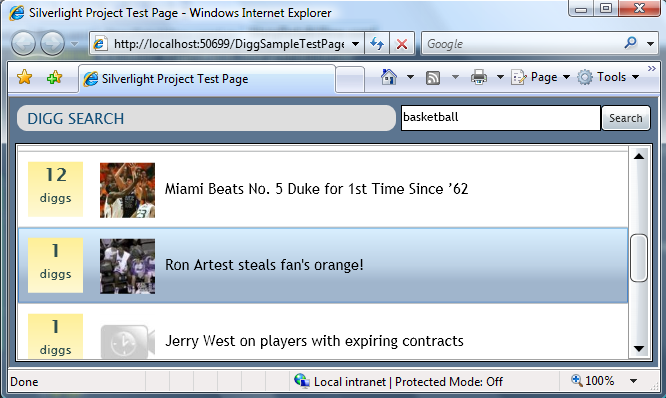This screenshot has width=666, height=398.
Task: Open the Ron Artest story thumbnail
Action: [127, 266]
